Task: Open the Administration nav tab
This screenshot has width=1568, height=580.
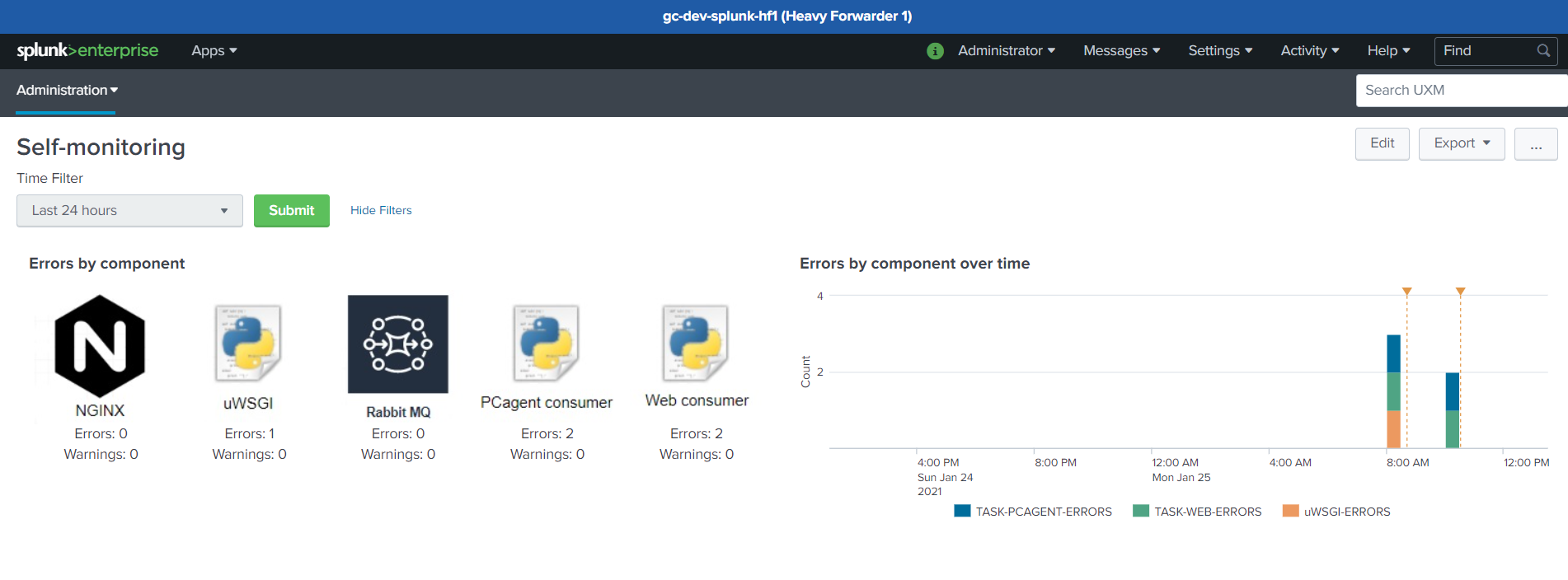Action: [67, 91]
